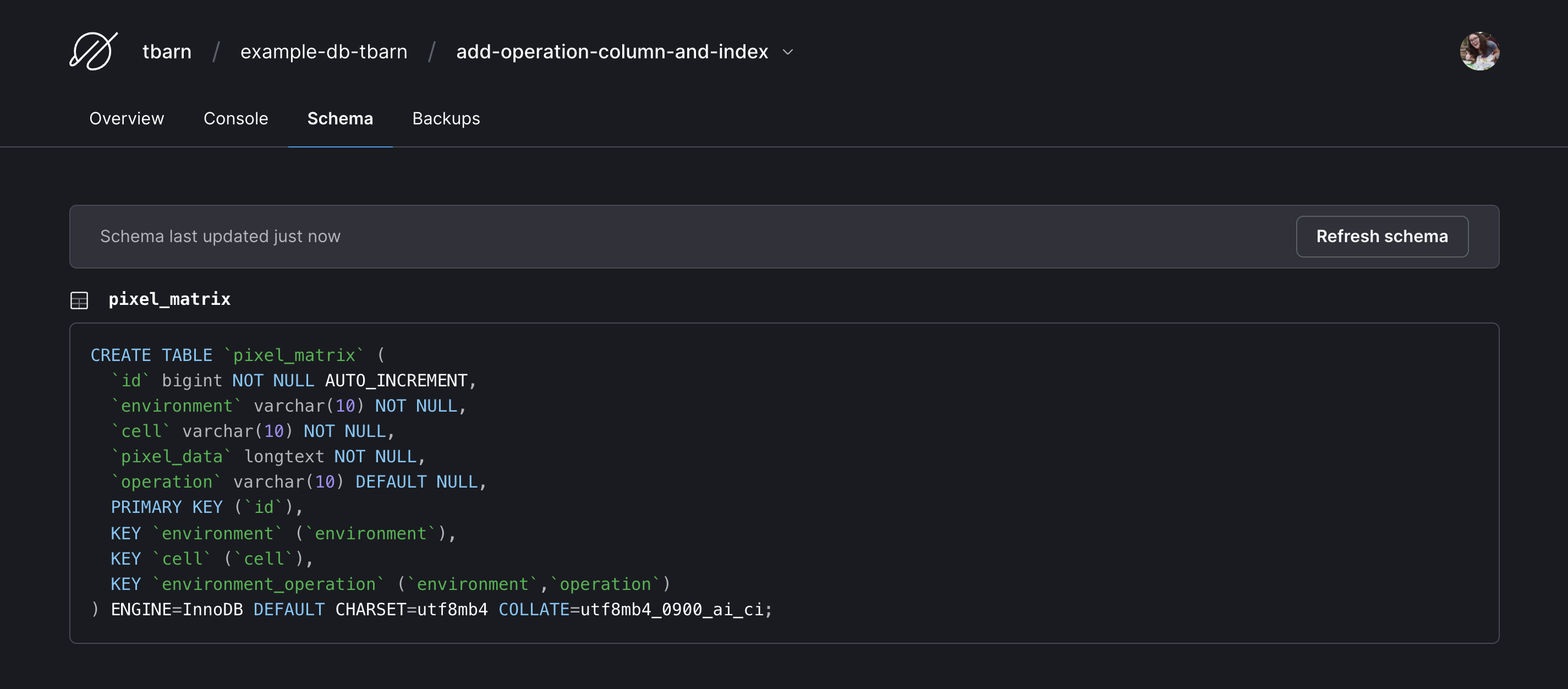1568x689 pixels.
Task: Select the schema last updated message
Action: [221, 236]
